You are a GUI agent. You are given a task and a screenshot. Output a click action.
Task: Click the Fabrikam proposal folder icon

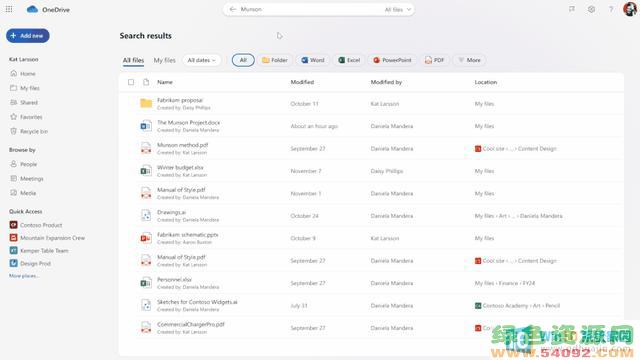tap(146, 104)
